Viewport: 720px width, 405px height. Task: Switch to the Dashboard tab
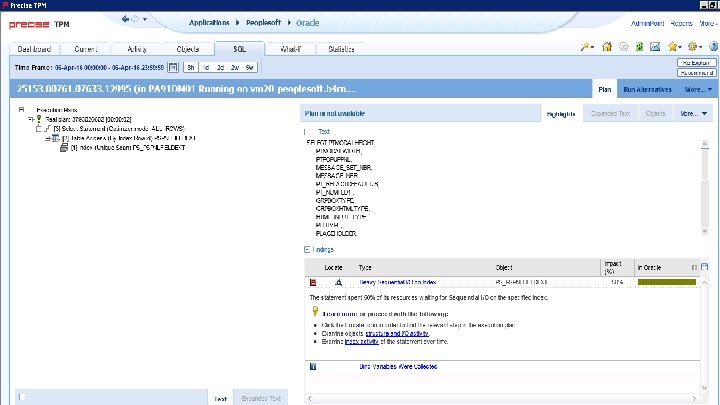34,49
